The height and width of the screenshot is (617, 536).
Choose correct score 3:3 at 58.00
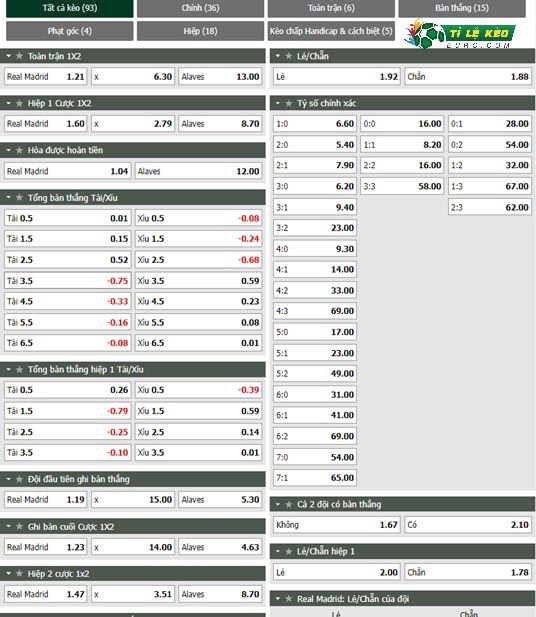coord(402,187)
